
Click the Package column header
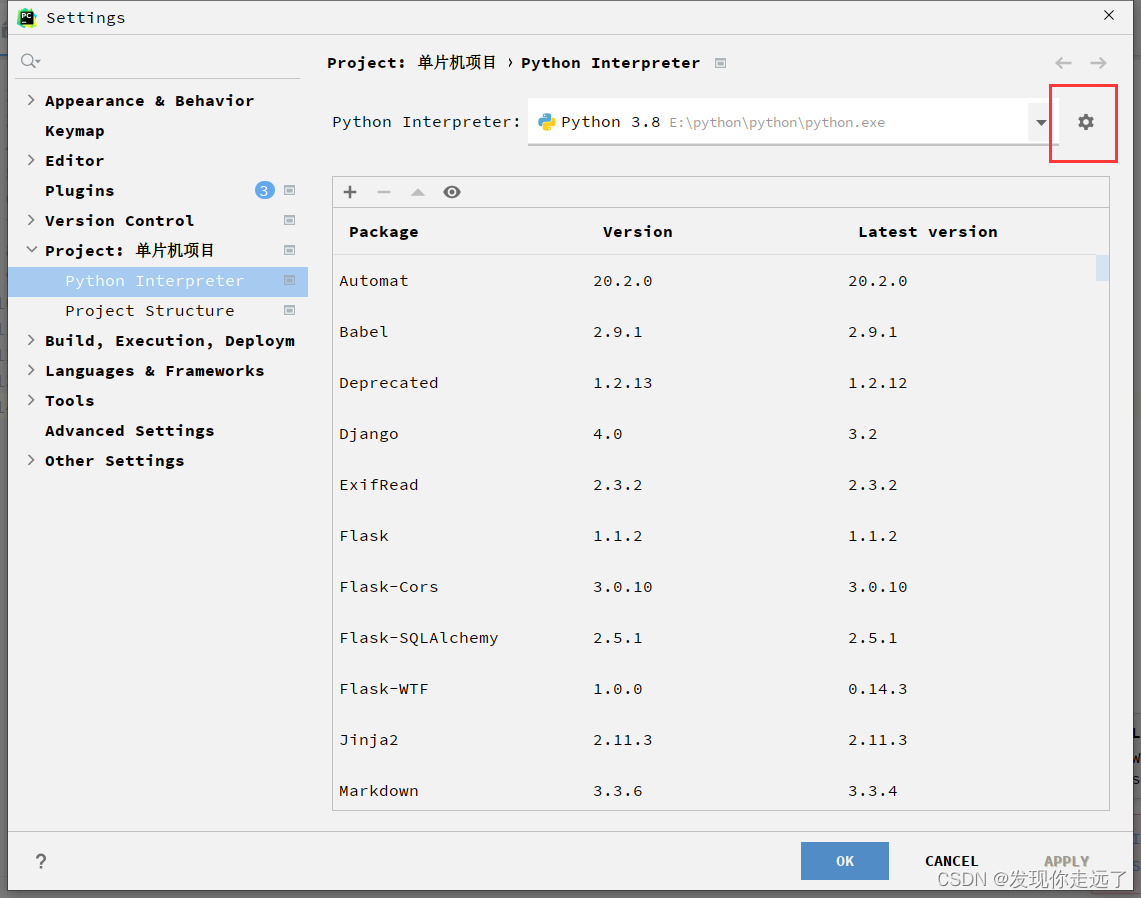pos(383,232)
